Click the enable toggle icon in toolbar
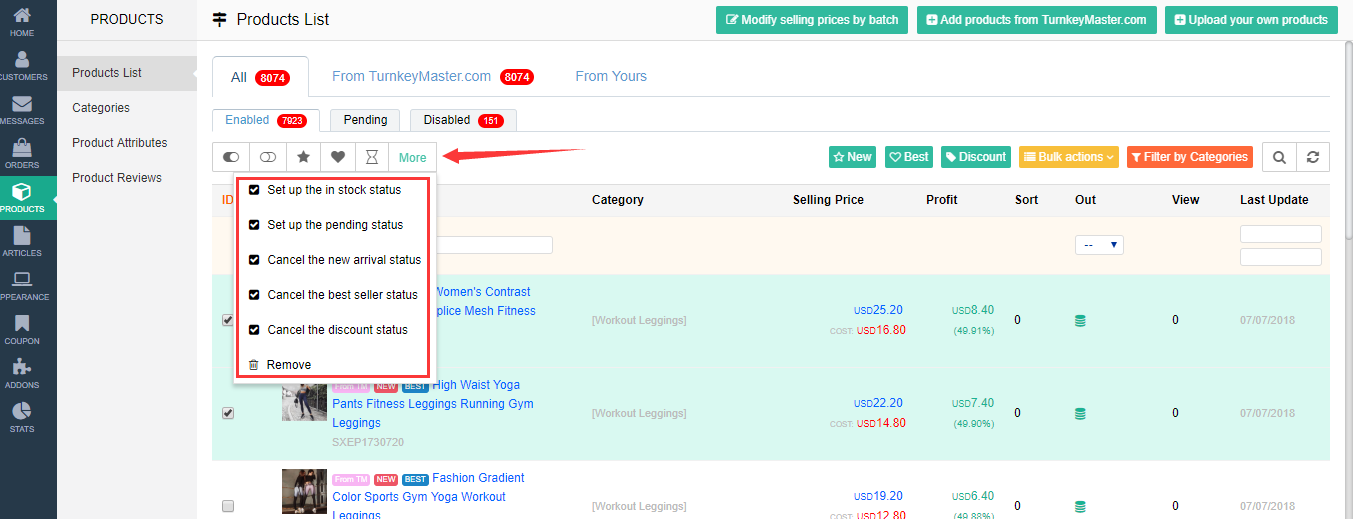This screenshot has height=519, width=1353. (231, 157)
